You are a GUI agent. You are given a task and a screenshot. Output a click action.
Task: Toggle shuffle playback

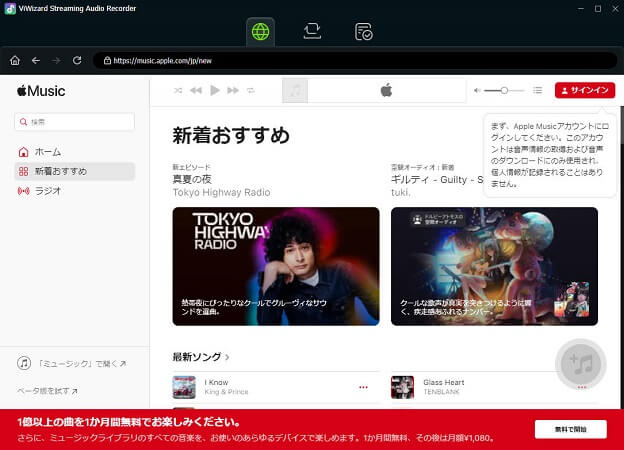click(x=178, y=91)
